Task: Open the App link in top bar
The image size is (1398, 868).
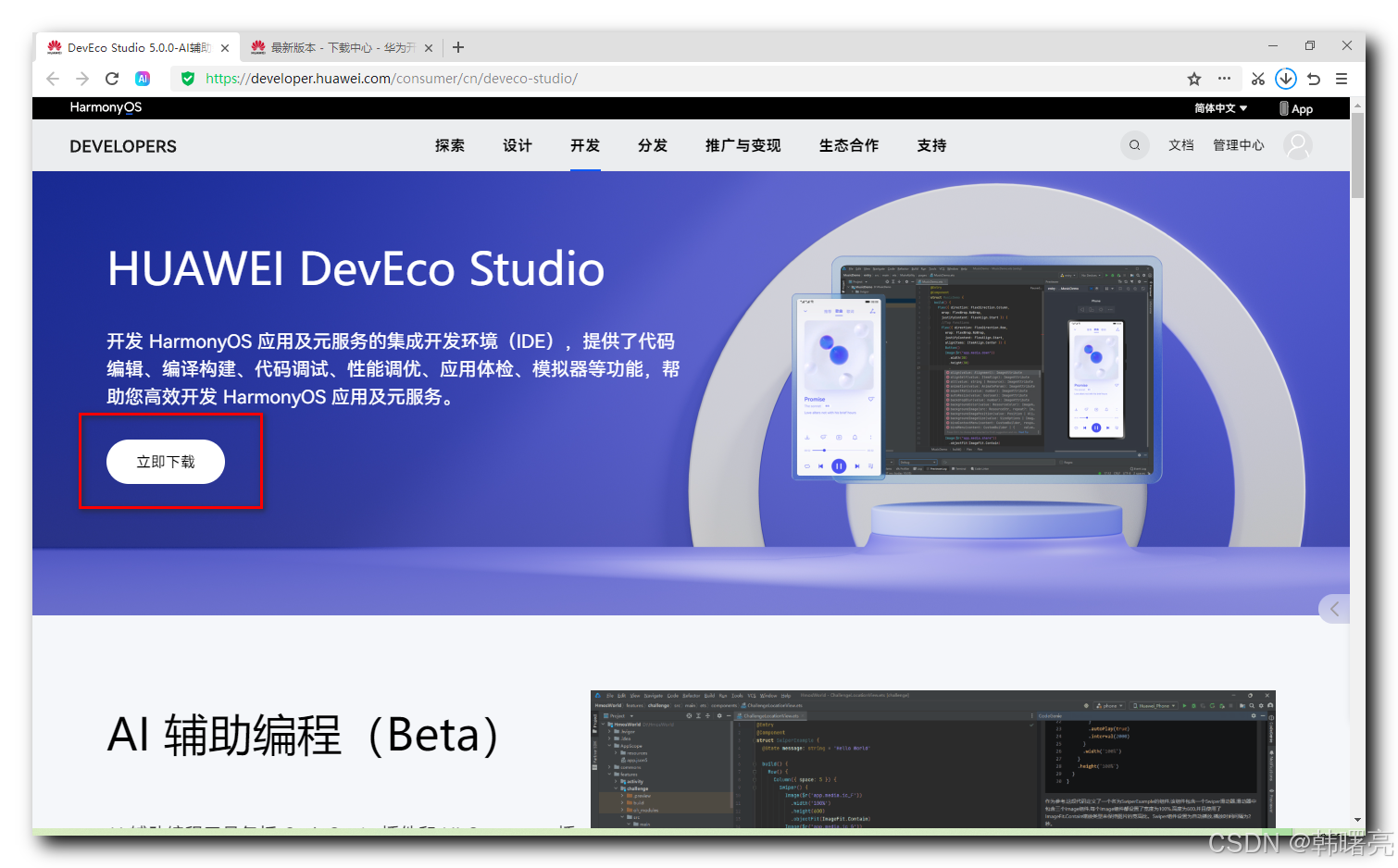Action: [x=1296, y=108]
